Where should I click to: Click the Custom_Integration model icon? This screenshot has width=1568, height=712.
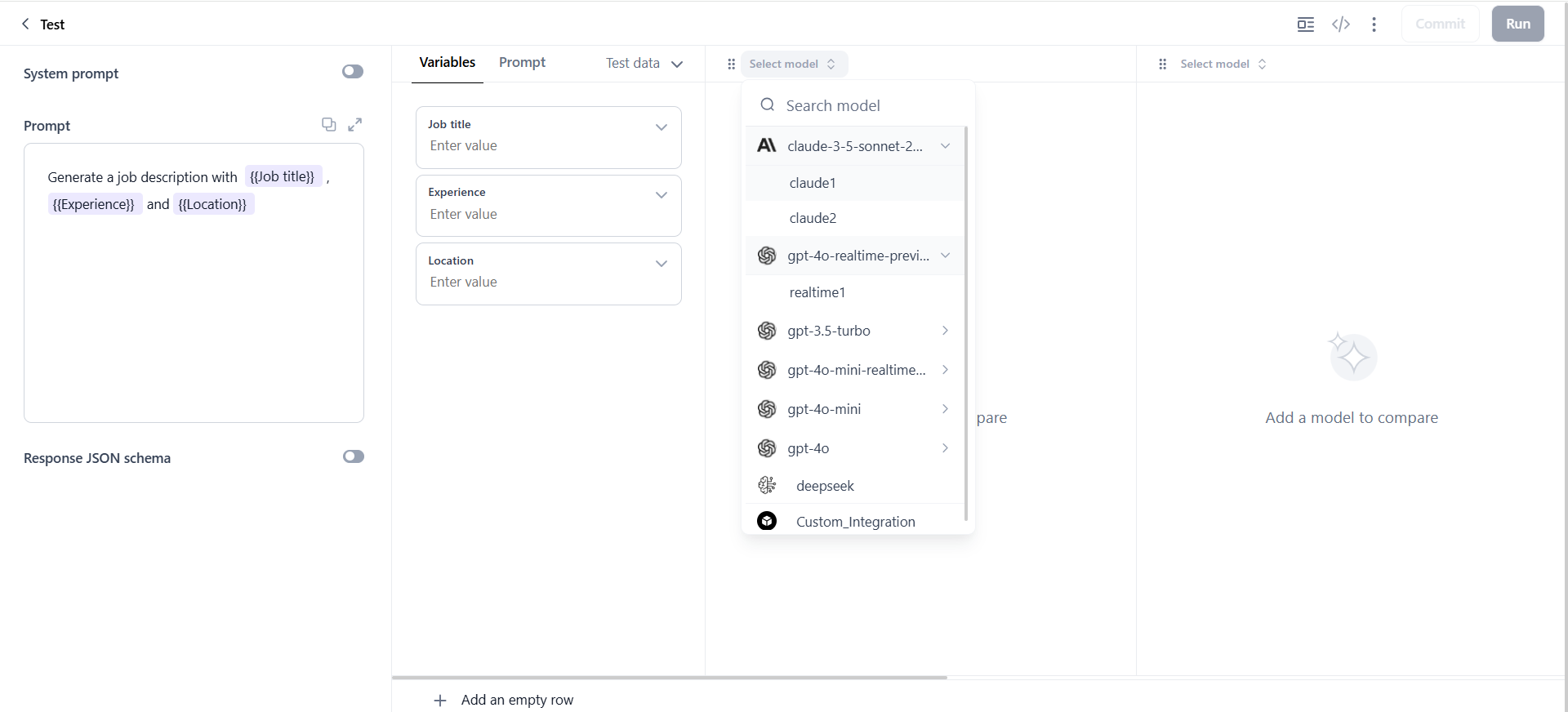(x=767, y=521)
